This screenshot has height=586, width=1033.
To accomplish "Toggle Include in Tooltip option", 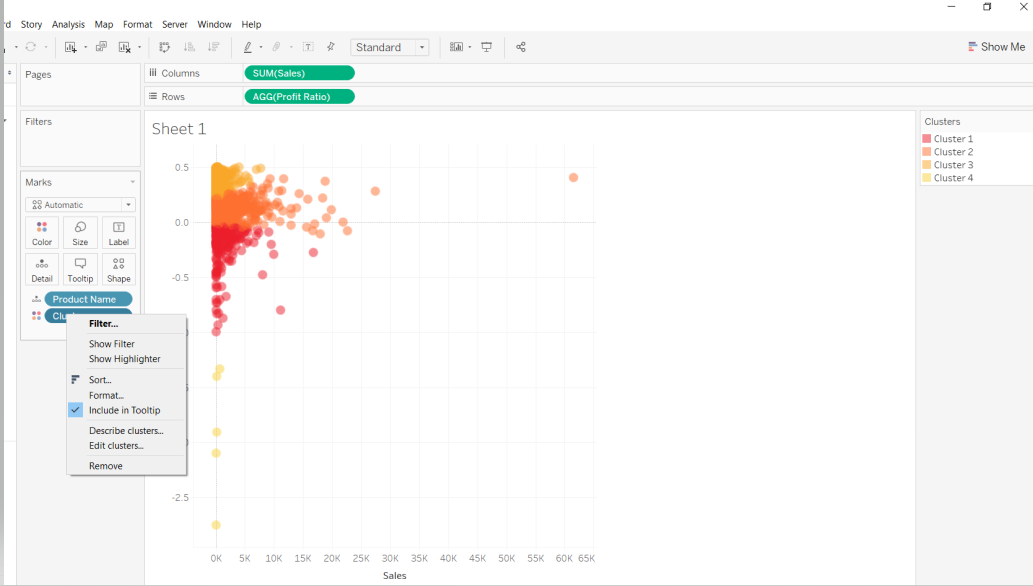I will pos(124,410).
